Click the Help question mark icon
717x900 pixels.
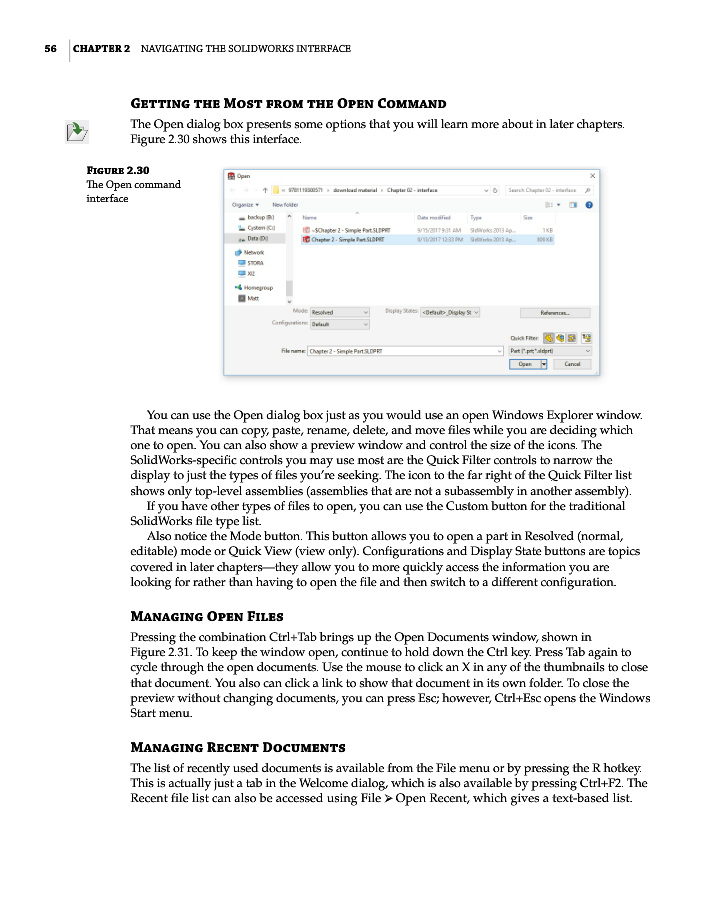(x=590, y=204)
